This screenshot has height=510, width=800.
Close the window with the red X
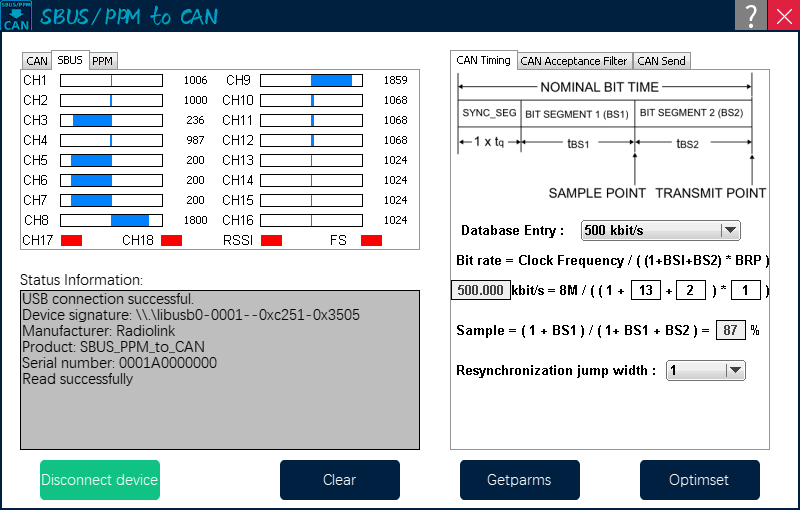[784, 16]
